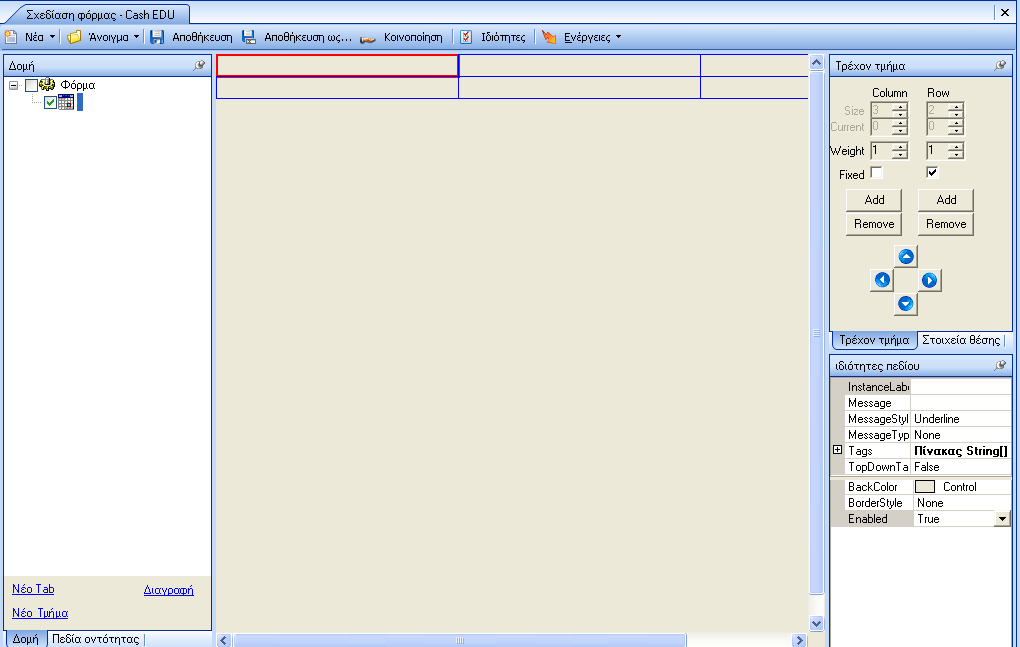
Task: Click the Κοινοποίηση toolbar button
Action: point(401,37)
